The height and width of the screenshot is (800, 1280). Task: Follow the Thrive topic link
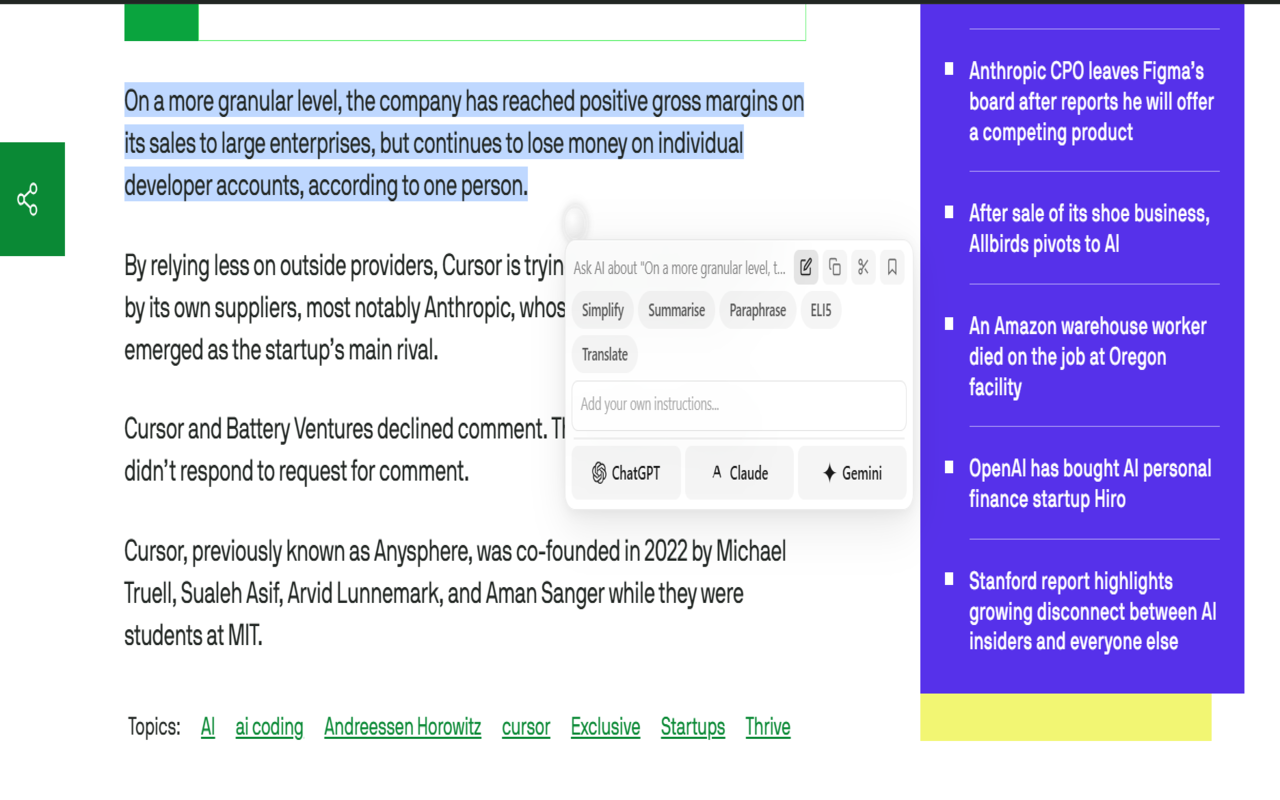pos(768,727)
